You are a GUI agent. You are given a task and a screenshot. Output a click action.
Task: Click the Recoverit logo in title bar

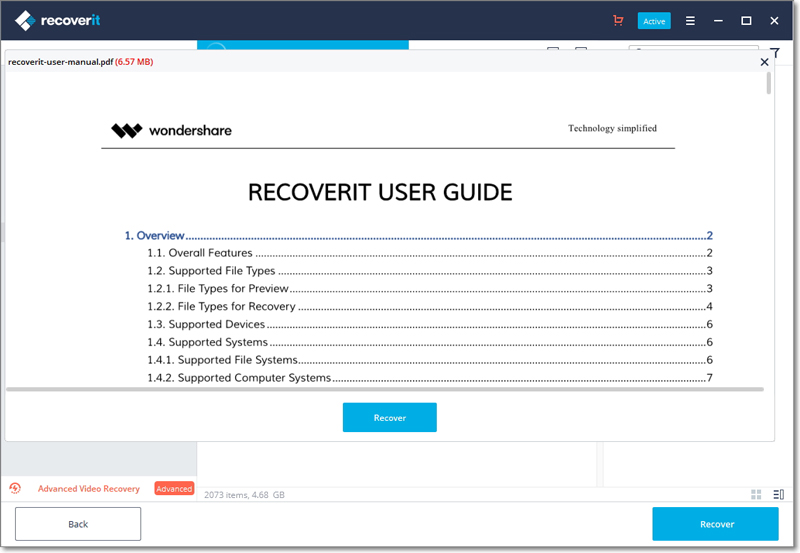pos(57,20)
